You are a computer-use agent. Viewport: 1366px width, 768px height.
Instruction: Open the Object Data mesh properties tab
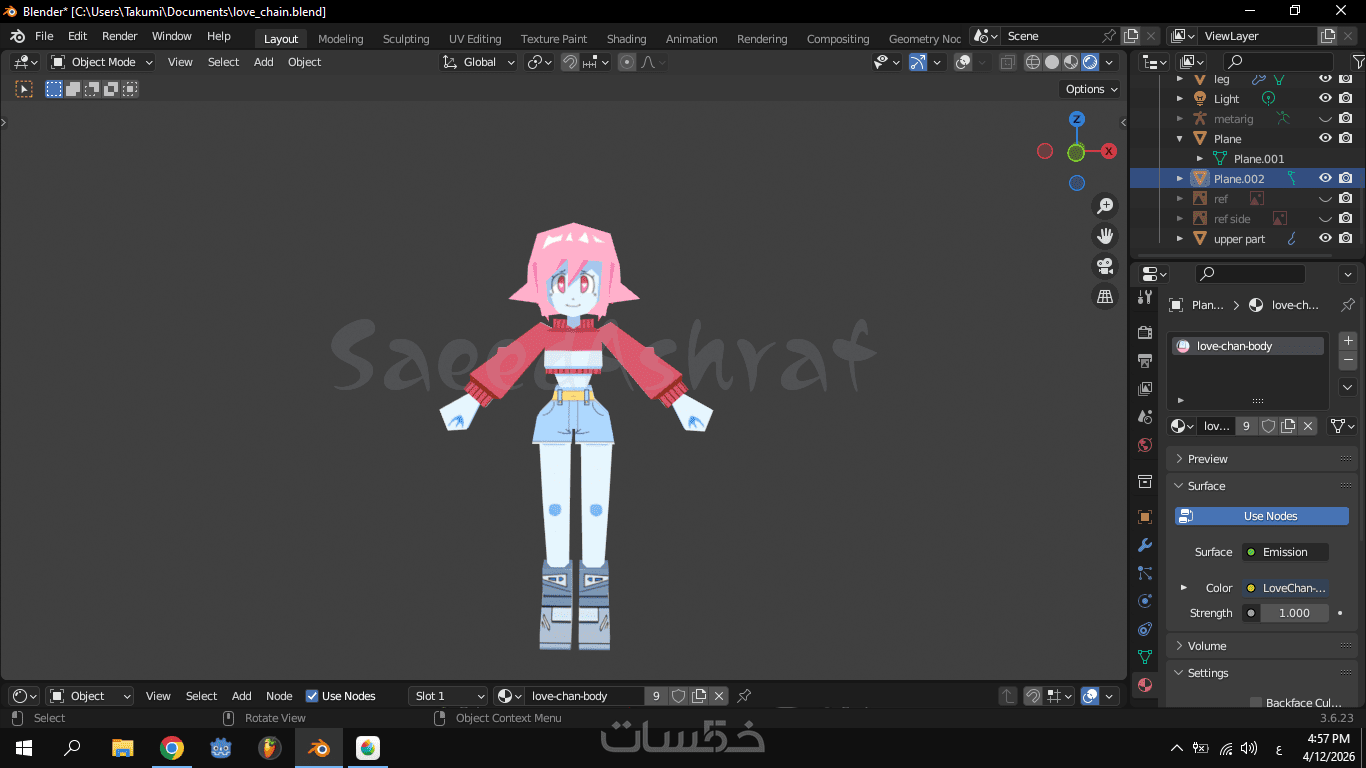click(1145, 657)
